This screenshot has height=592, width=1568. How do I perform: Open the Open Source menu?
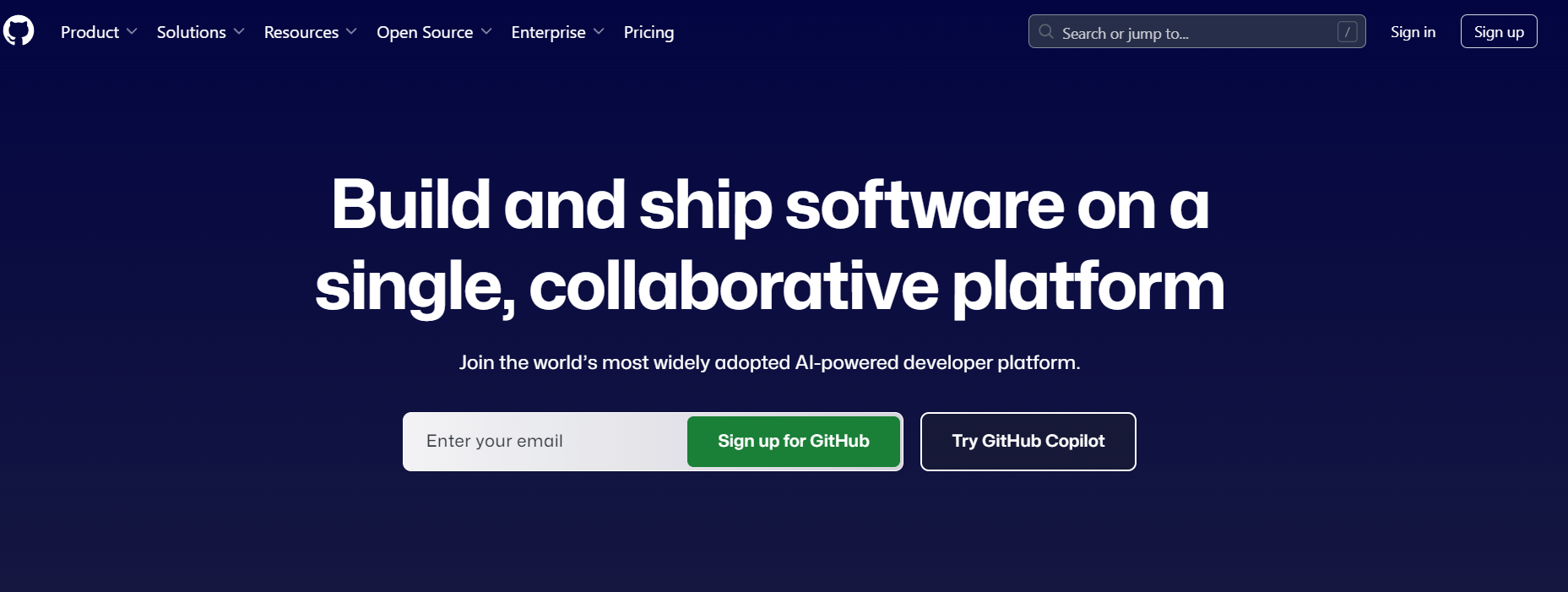click(434, 32)
